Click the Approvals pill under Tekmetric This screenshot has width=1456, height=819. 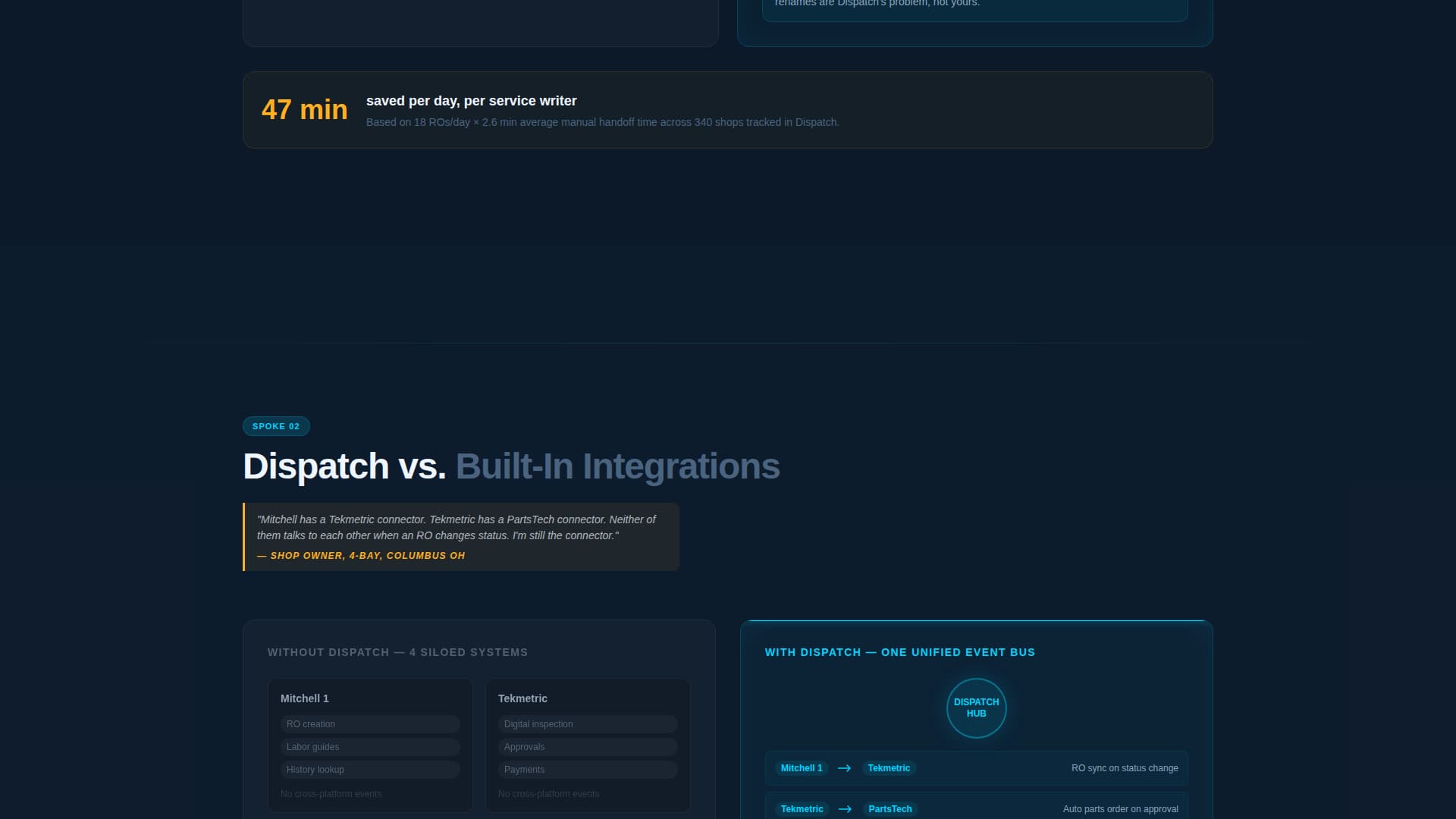[588, 746]
